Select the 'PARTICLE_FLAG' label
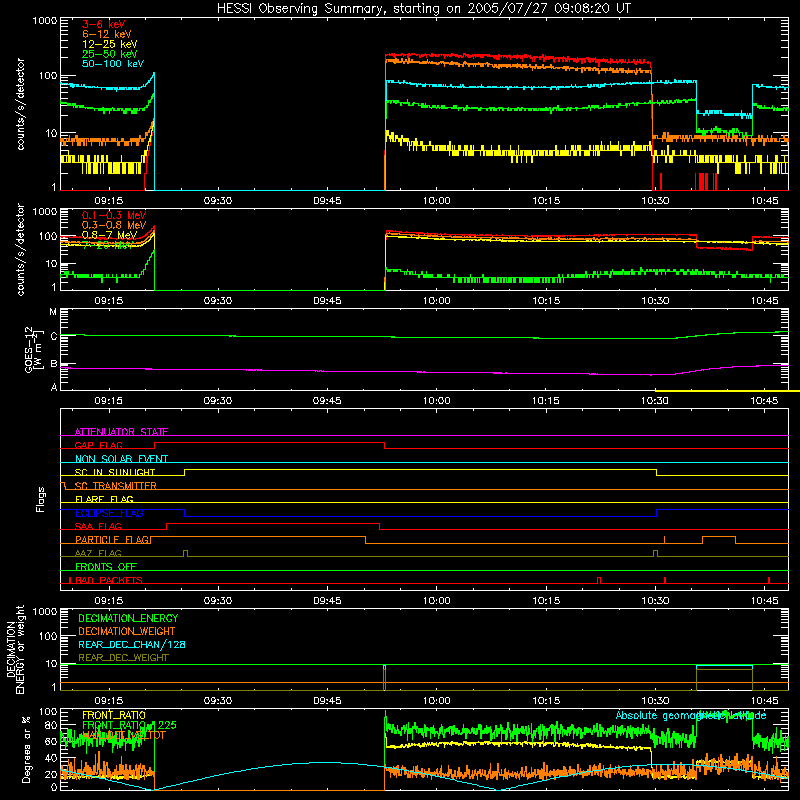Viewport: 800px width, 800px height. [112, 539]
